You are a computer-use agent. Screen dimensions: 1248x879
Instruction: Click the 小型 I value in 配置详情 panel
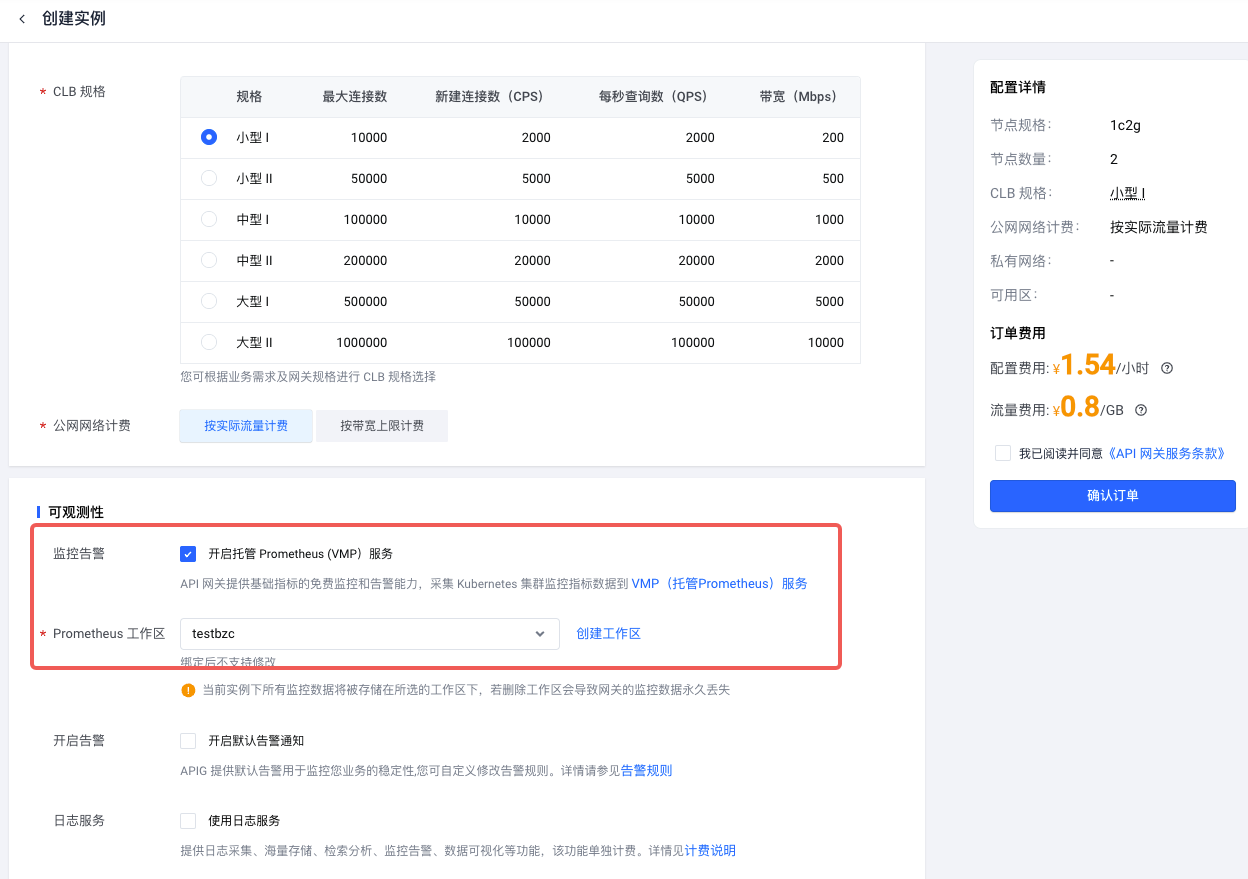pyautogui.click(x=1127, y=193)
